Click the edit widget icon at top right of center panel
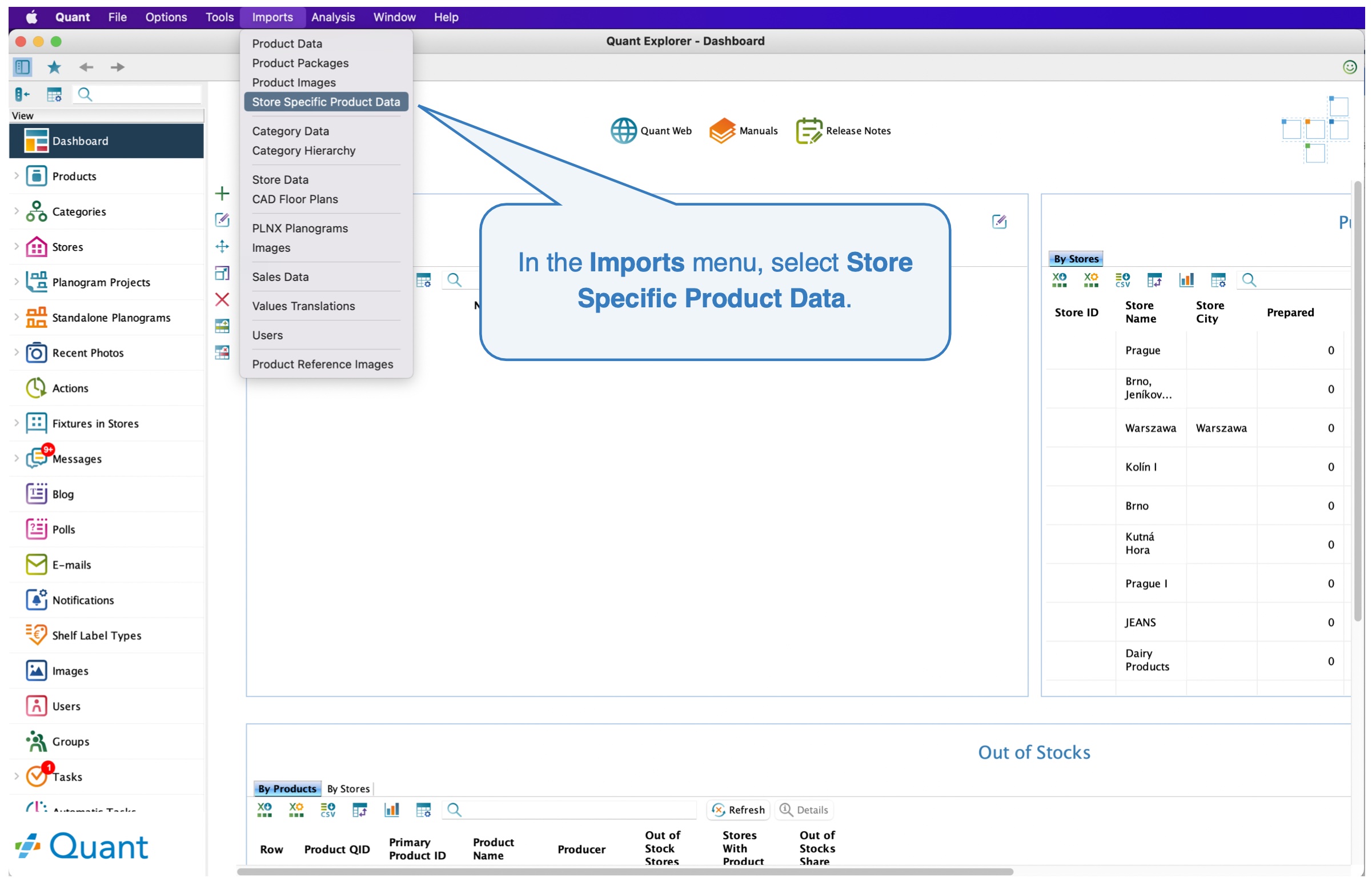 (1000, 222)
